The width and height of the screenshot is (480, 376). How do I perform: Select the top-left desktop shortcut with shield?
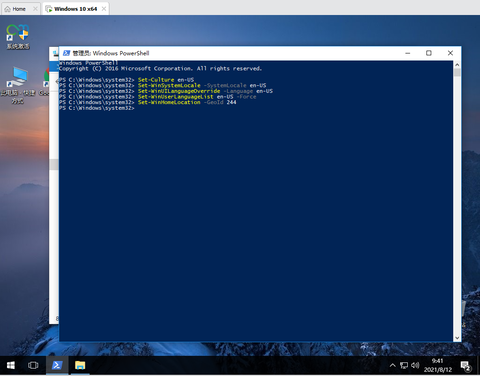click(18, 37)
